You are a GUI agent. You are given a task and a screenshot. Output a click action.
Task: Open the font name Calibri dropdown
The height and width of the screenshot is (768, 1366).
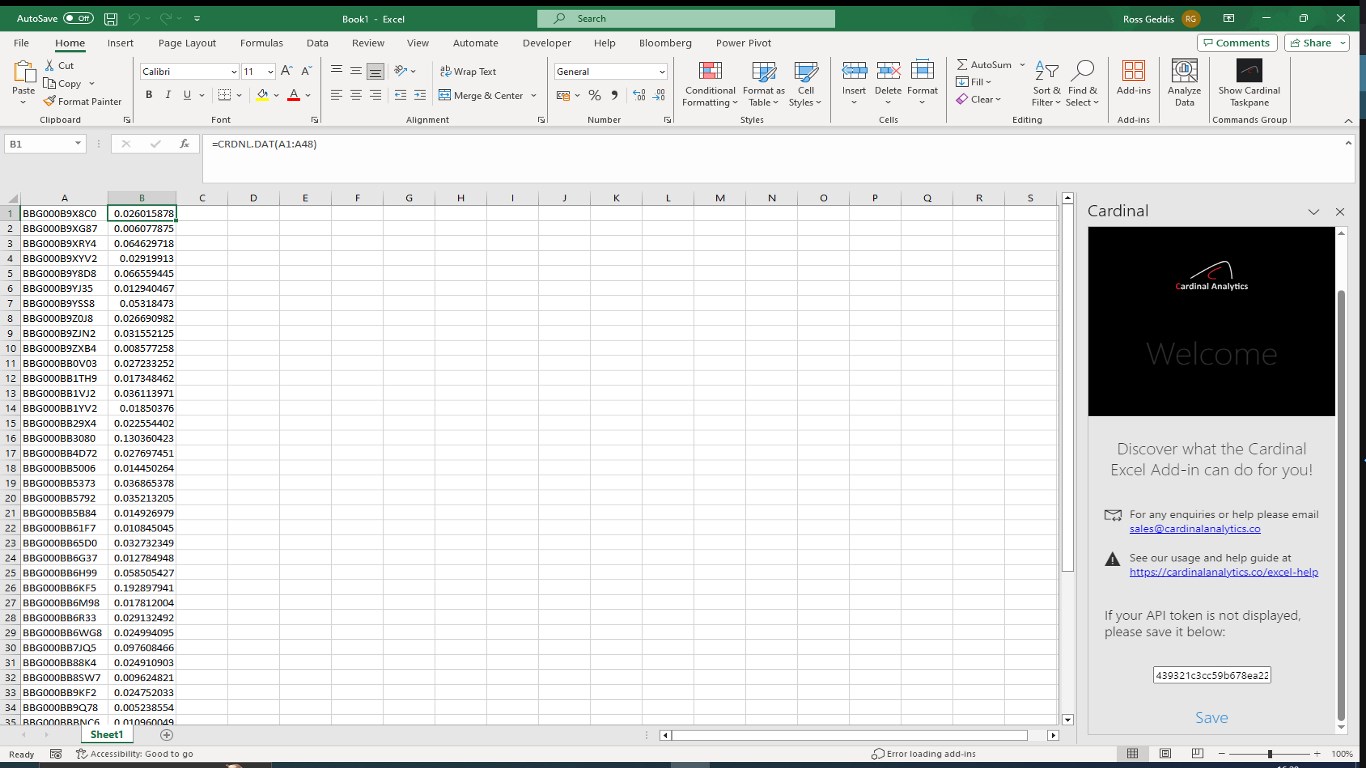click(x=234, y=72)
